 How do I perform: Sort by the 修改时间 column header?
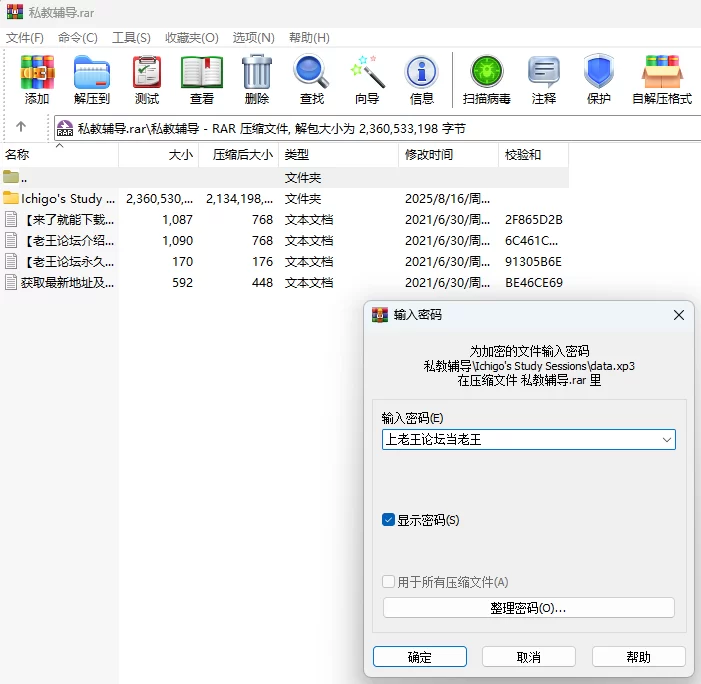(448, 155)
